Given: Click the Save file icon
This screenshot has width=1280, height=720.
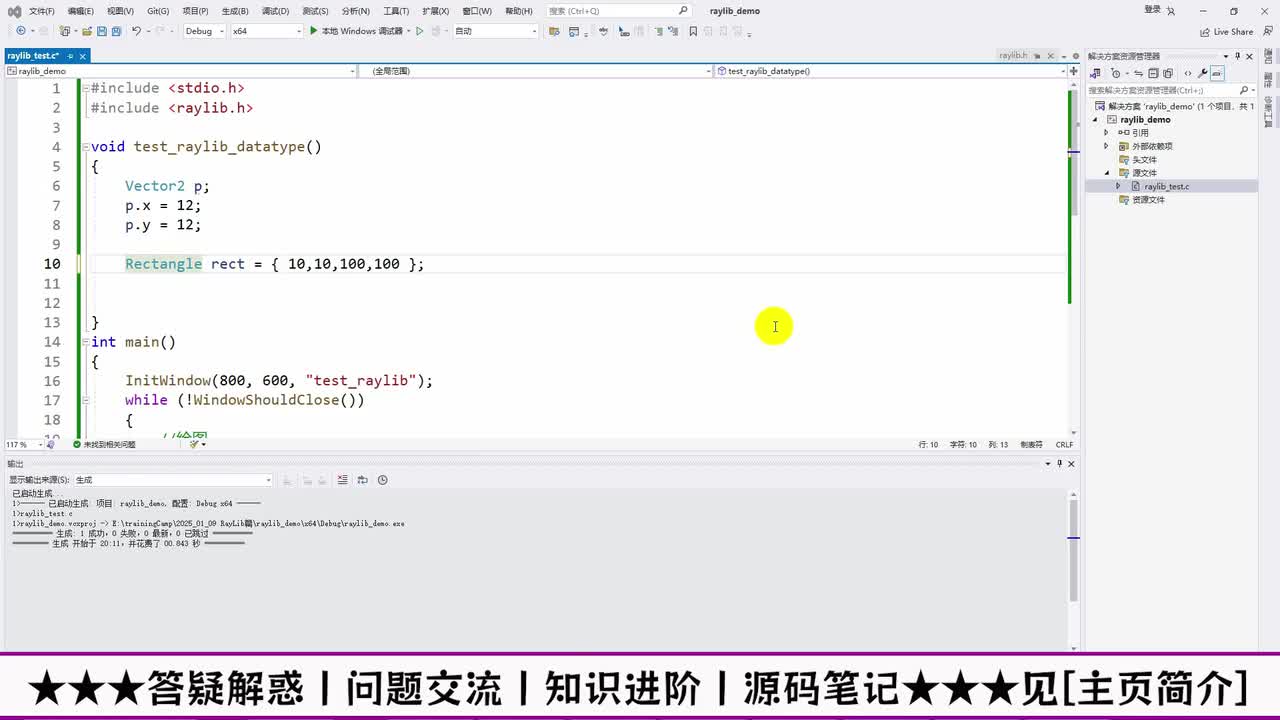Looking at the screenshot, I should pos(102,31).
